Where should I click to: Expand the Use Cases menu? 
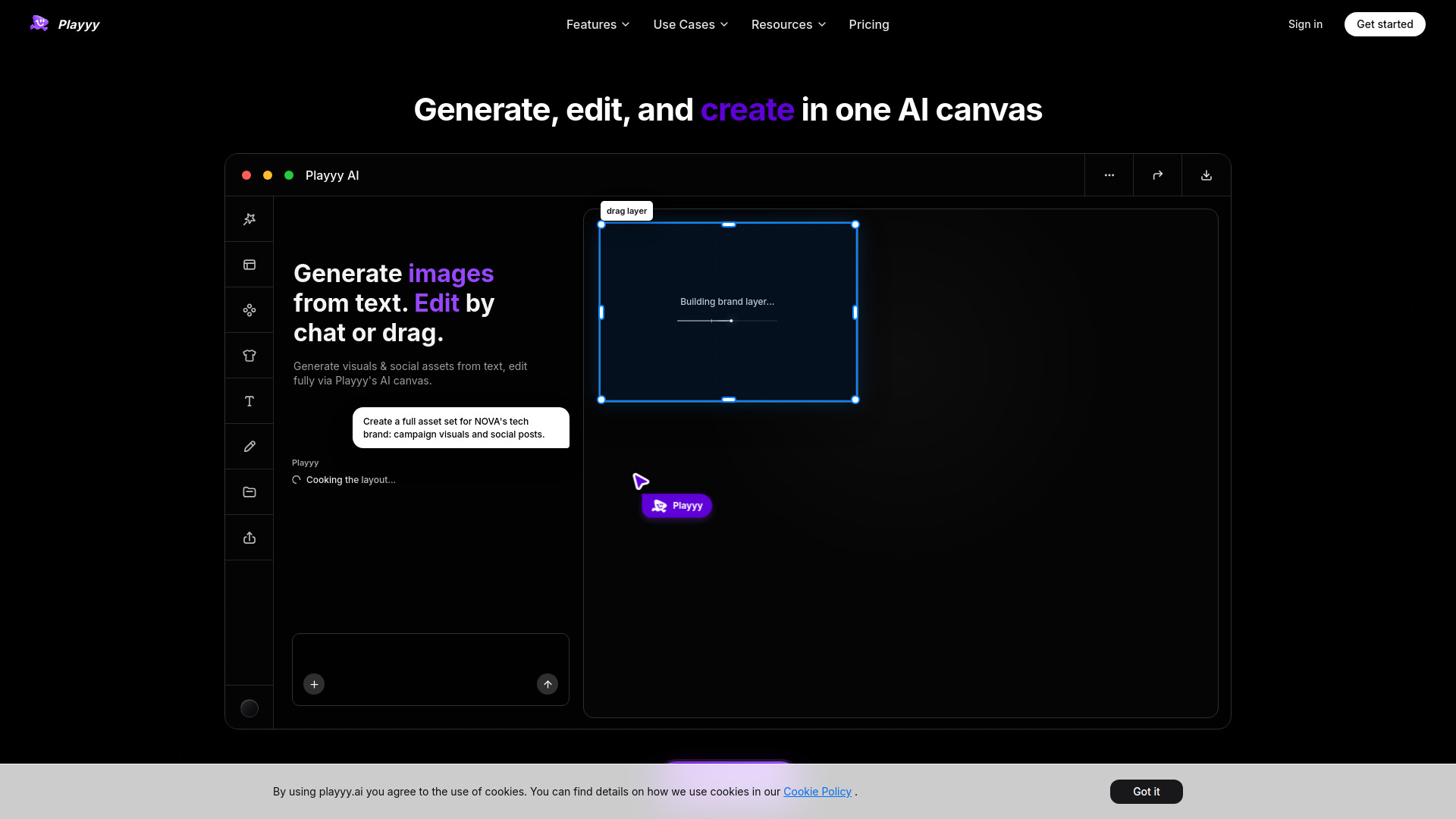coord(691,24)
